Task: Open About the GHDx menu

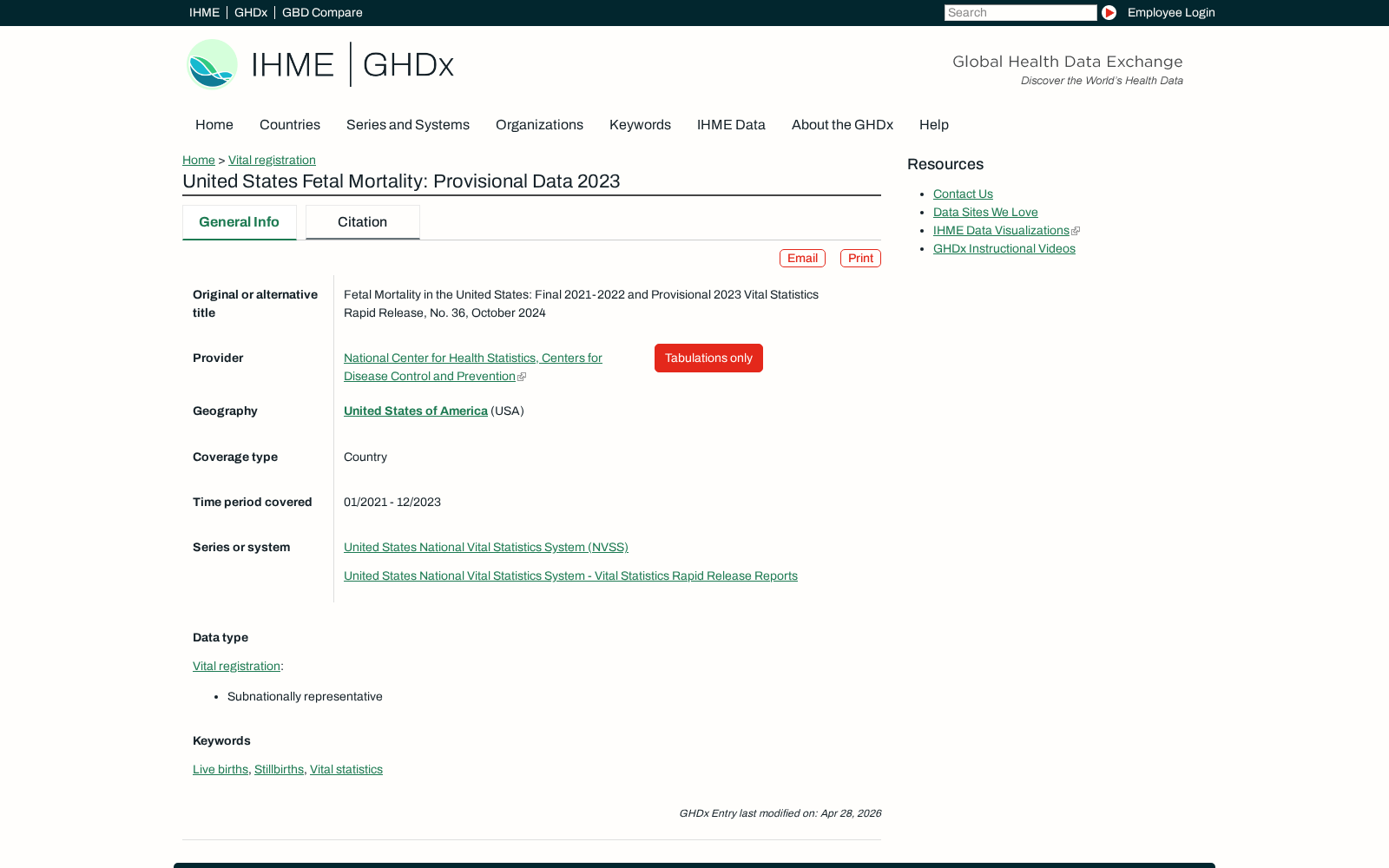Action: point(842,125)
